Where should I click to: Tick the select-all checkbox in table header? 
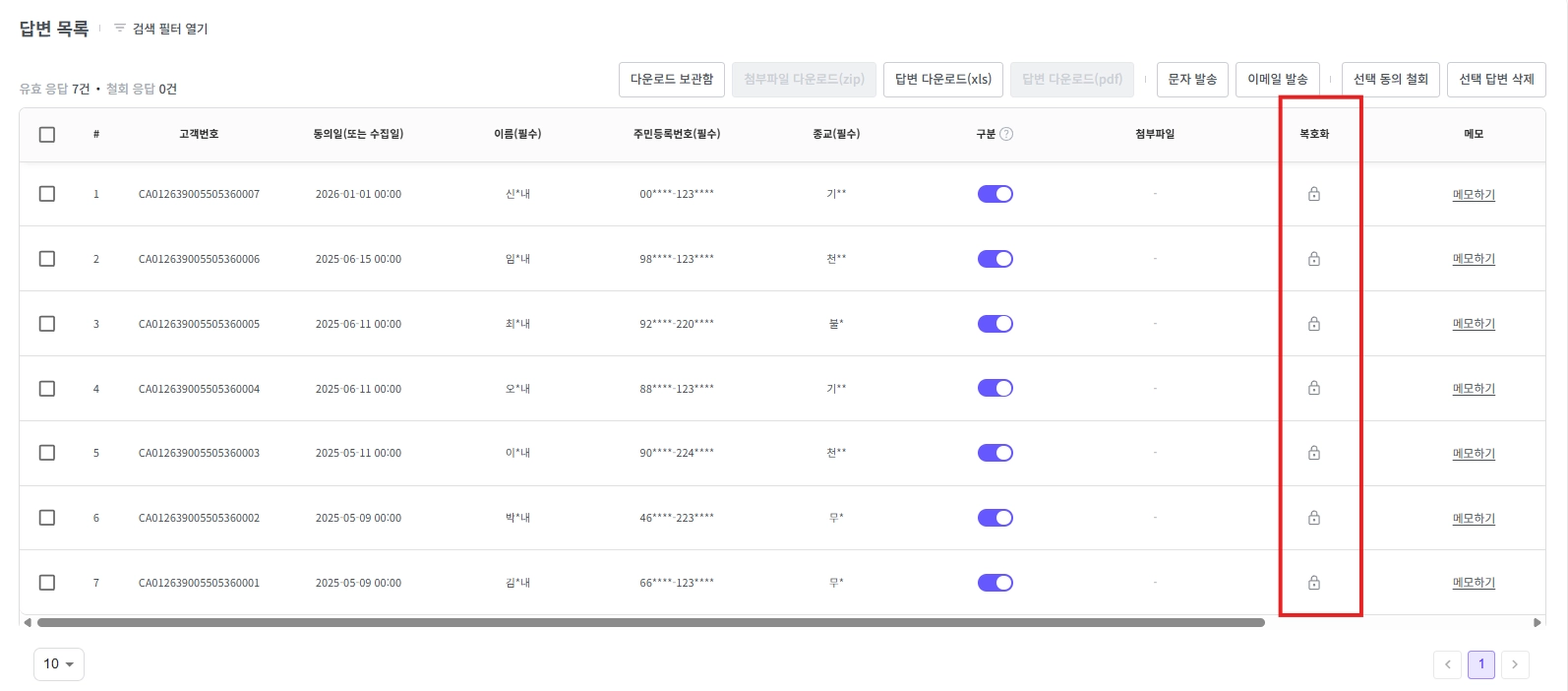[x=47, y=134]
